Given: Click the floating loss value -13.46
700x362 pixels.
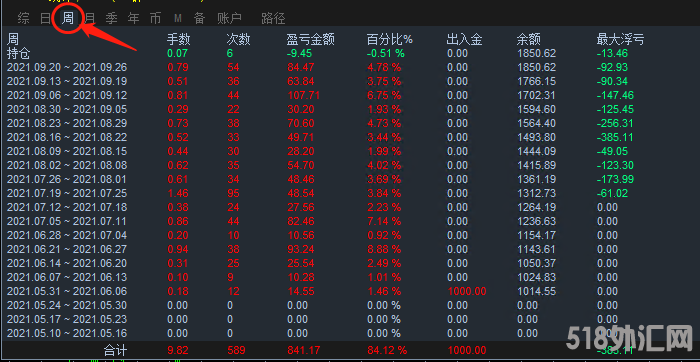Looking at the screenshot, I should point(612,54).
